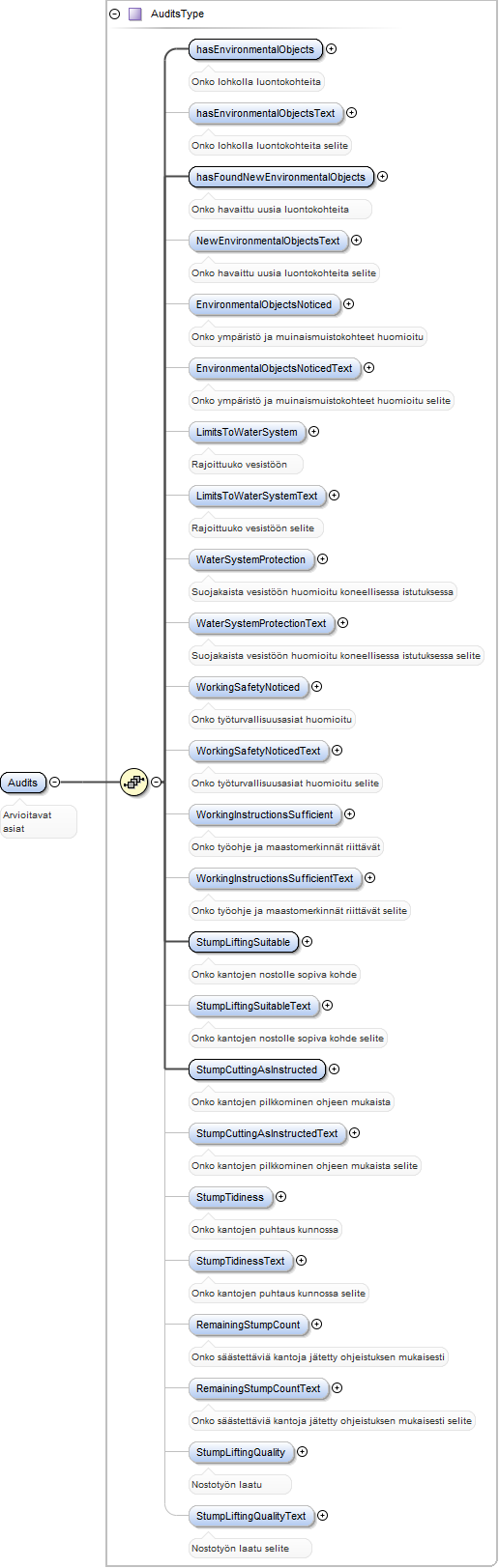Expand the RemainingStumpCountText node
The height and width of the screenshot is (1568, 499).
[338, 1387]
